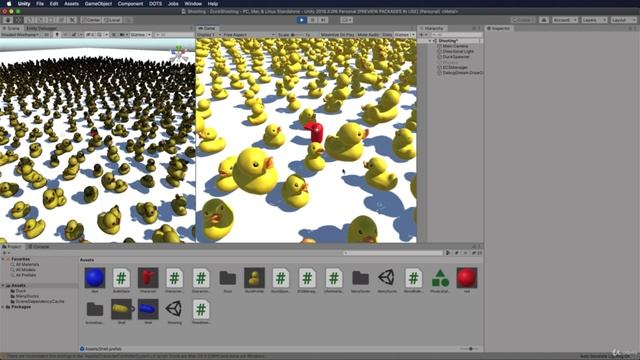
Task: Toggle Center pivot mode button
Action: pyautogui.click(x=91, y=20)
